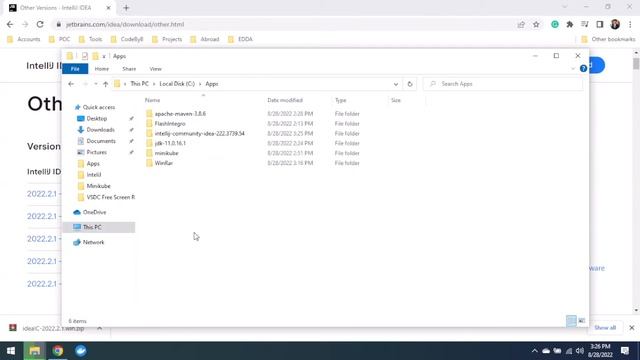Screen dimensions: 640x360
Task: Sort by Name column header
Action: click(152, 100)
